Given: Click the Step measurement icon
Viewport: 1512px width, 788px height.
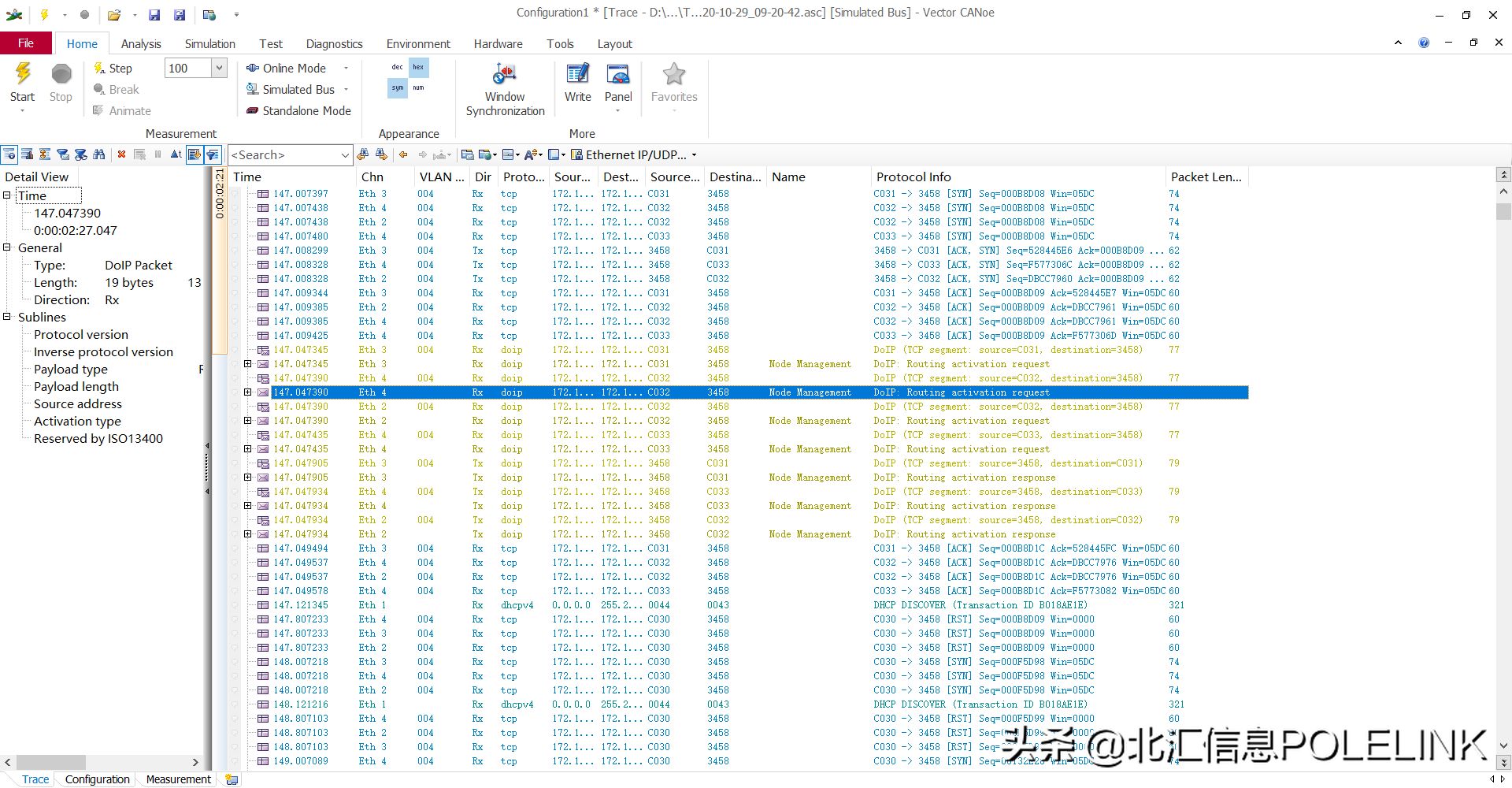Looking at the screenshot, I should (99, 69).
